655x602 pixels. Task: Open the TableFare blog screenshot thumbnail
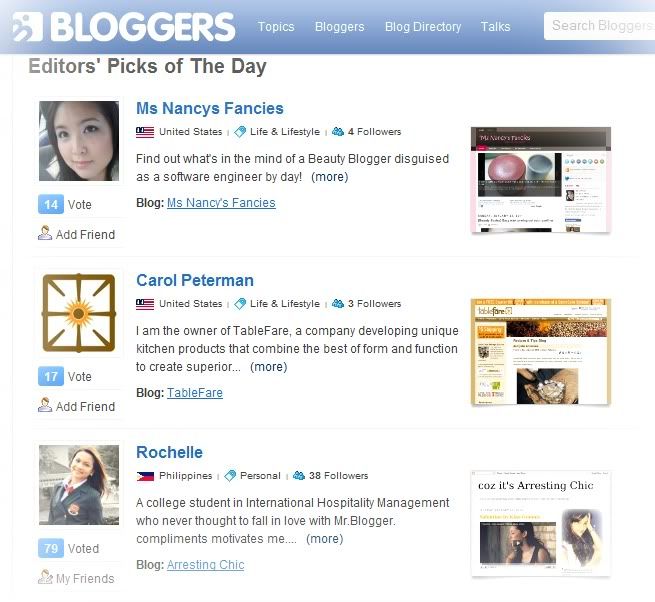(541, 352)
